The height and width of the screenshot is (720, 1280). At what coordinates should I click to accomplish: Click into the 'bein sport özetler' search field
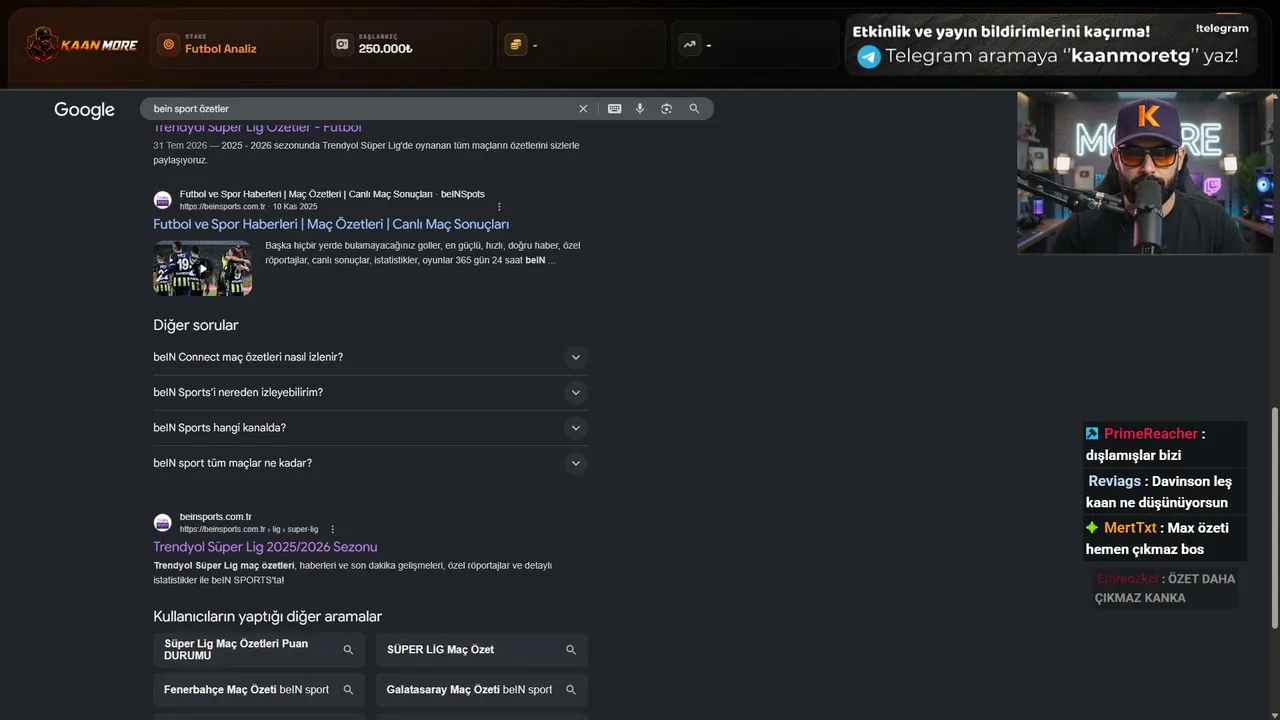(360, 109)
